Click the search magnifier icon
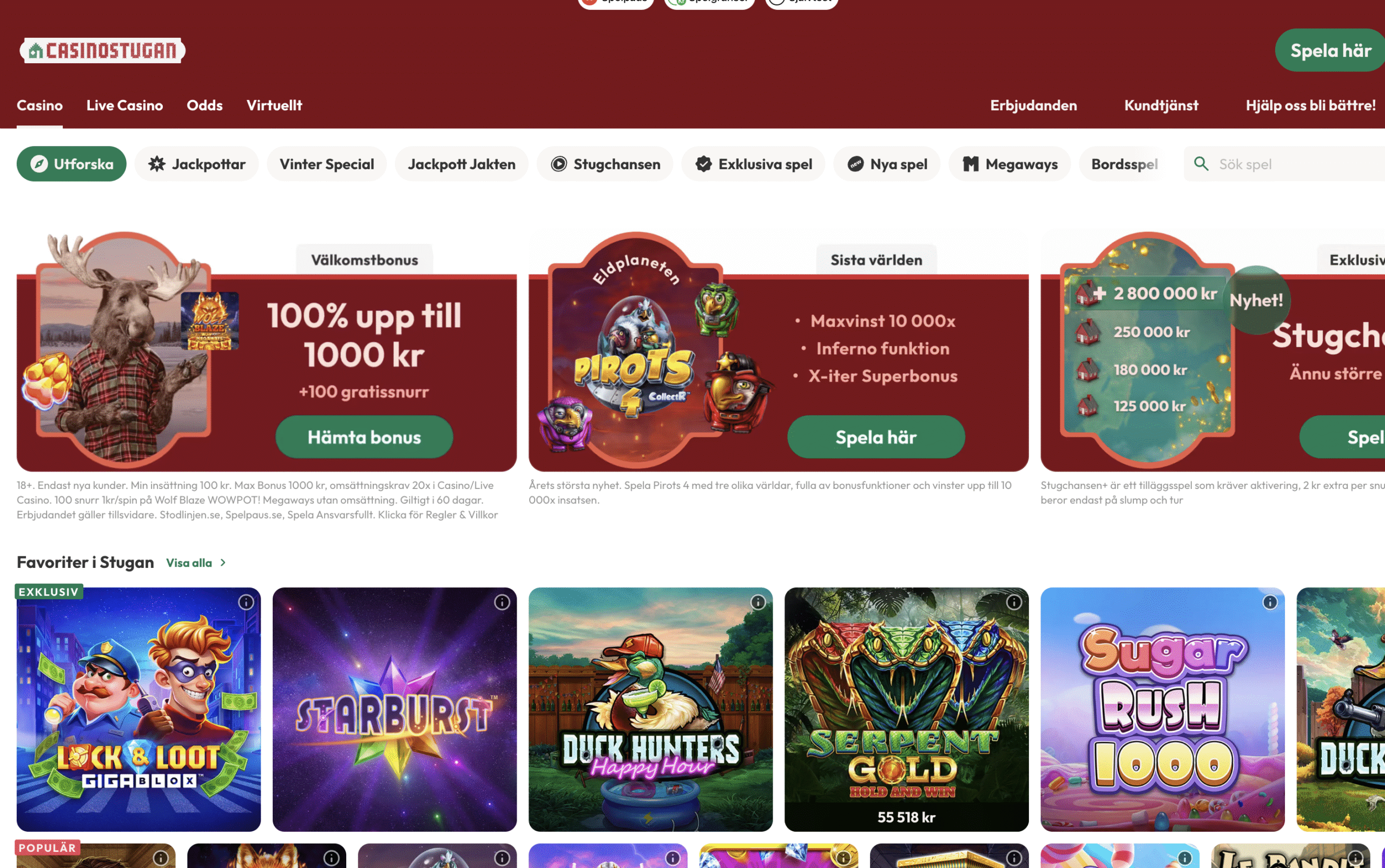 pos(1201,164)
